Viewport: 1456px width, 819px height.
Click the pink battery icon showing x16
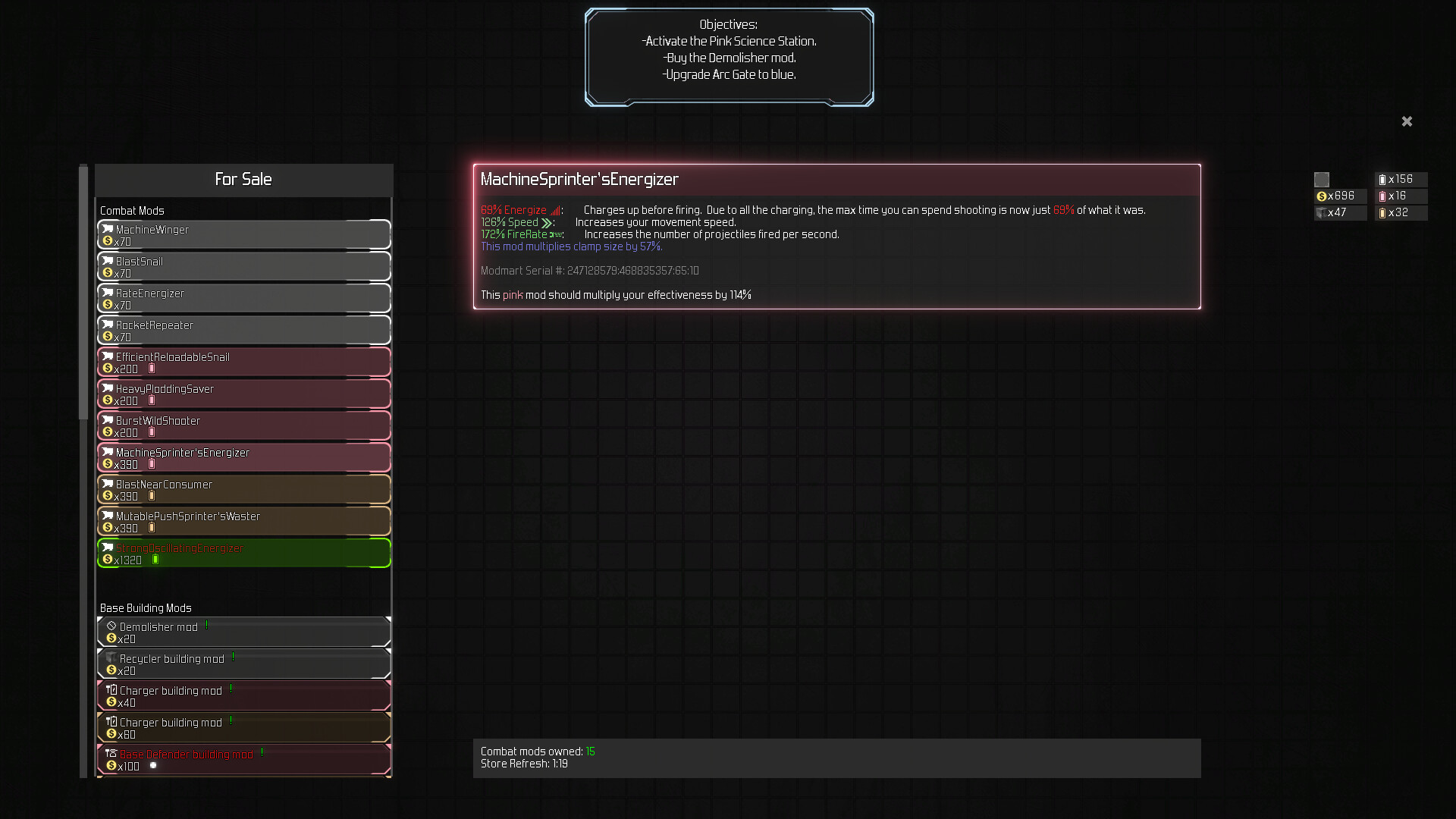pyautogui.click(x=1384, y=196)
